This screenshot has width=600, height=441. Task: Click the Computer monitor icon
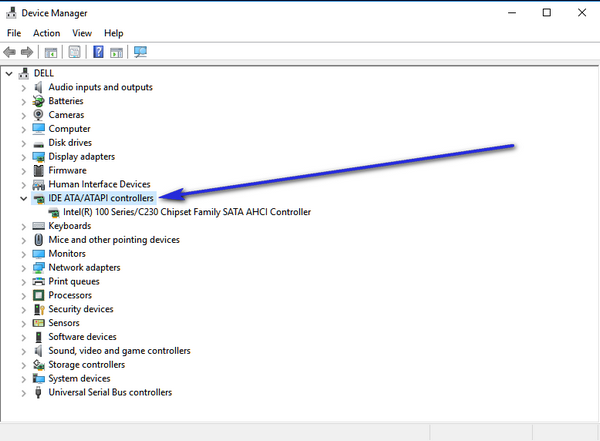point(38,129)
